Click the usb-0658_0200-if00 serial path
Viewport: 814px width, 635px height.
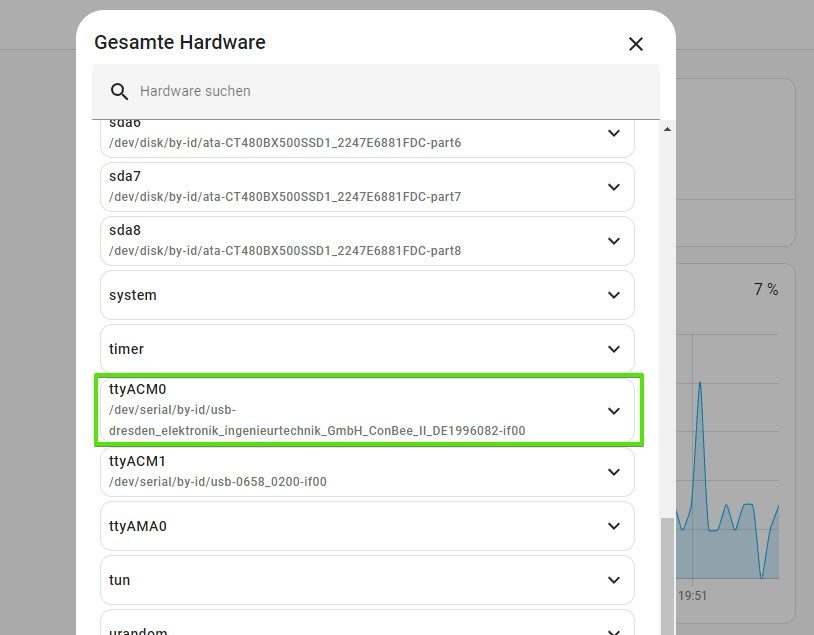(218, 482)
